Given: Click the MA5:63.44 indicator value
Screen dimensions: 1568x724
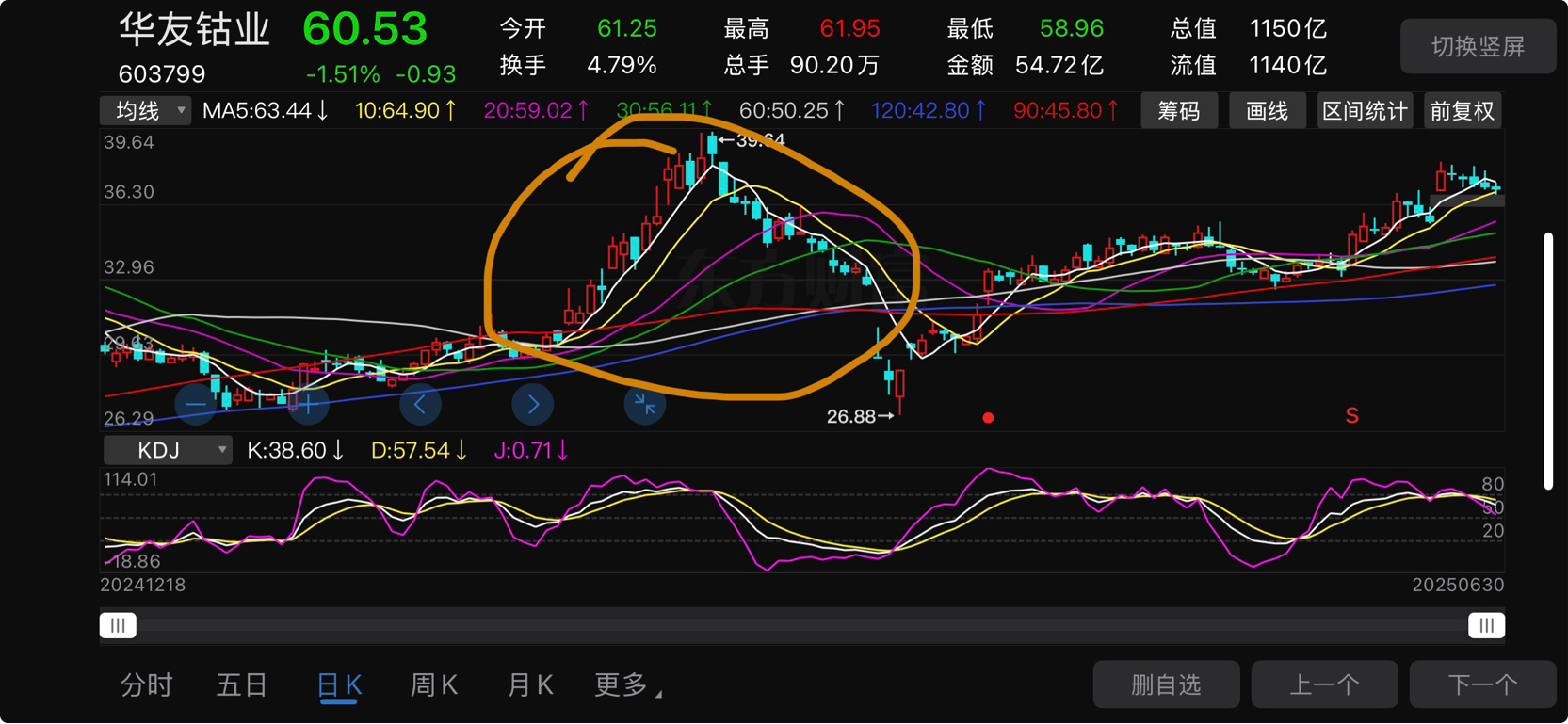Looking at the screenshot, I should tap(266, 111).
